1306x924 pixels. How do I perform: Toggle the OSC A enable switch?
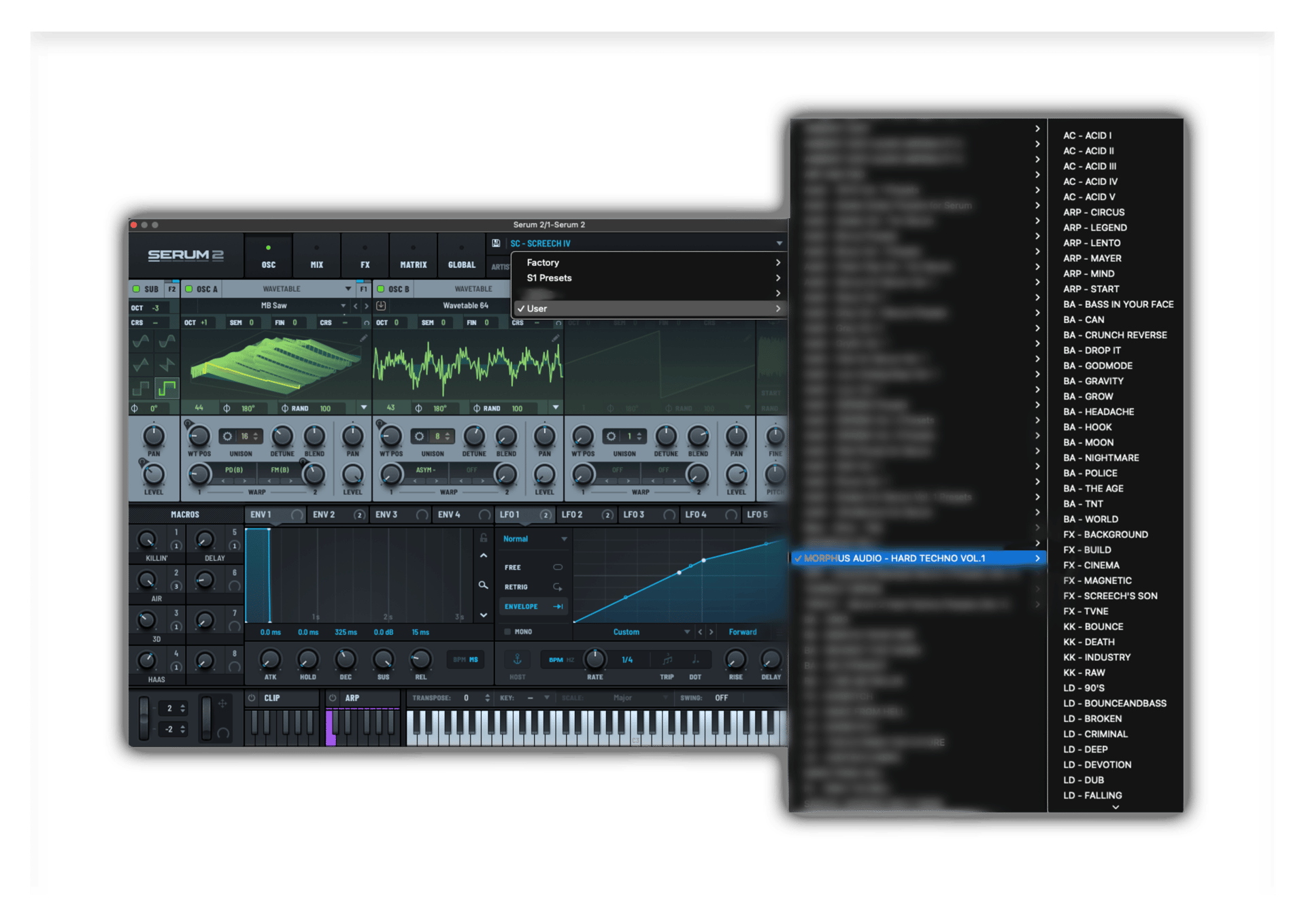point(189,289)
